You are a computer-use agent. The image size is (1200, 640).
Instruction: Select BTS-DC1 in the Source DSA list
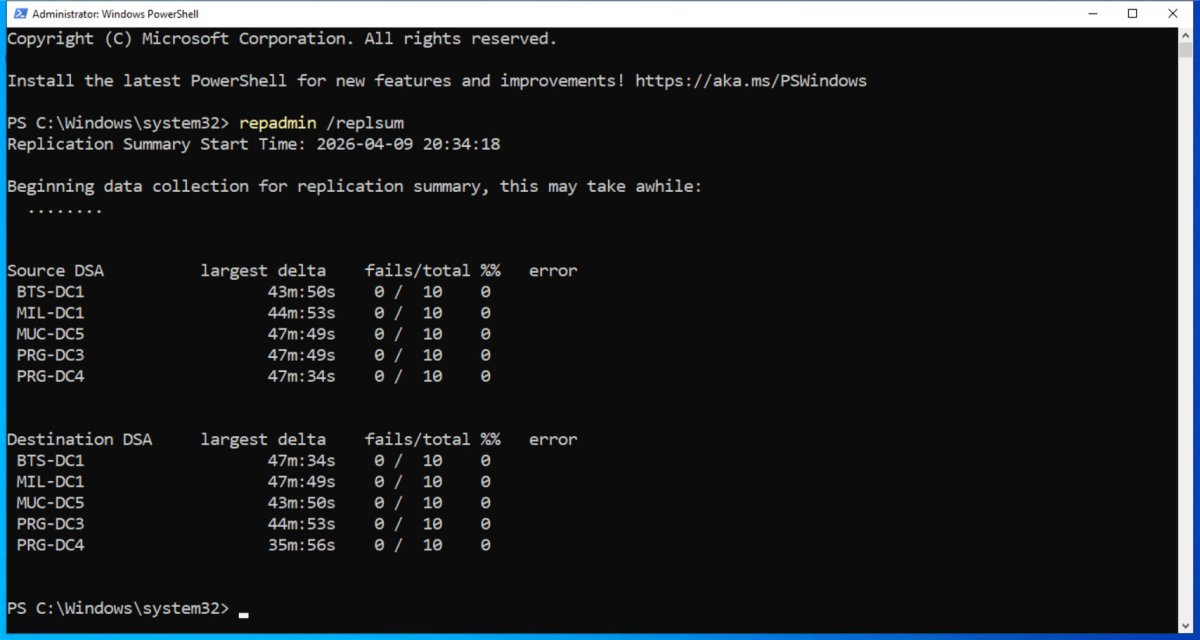click(50, 292)
